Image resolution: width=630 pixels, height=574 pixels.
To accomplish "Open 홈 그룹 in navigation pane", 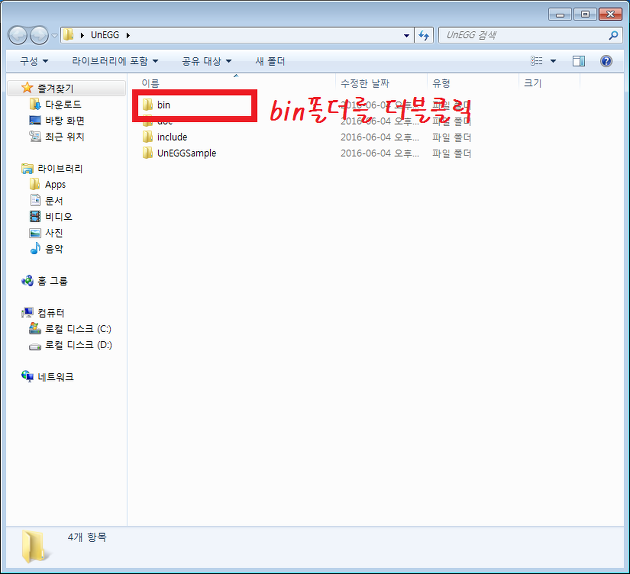I will click(x=52, y=281).
